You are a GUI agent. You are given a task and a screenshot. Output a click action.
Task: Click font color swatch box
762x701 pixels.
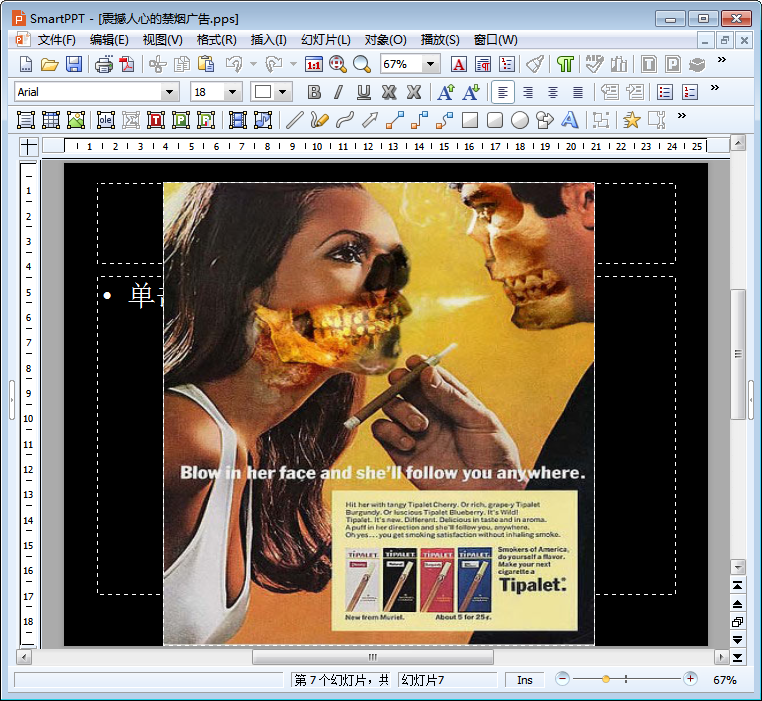(263, 92)
